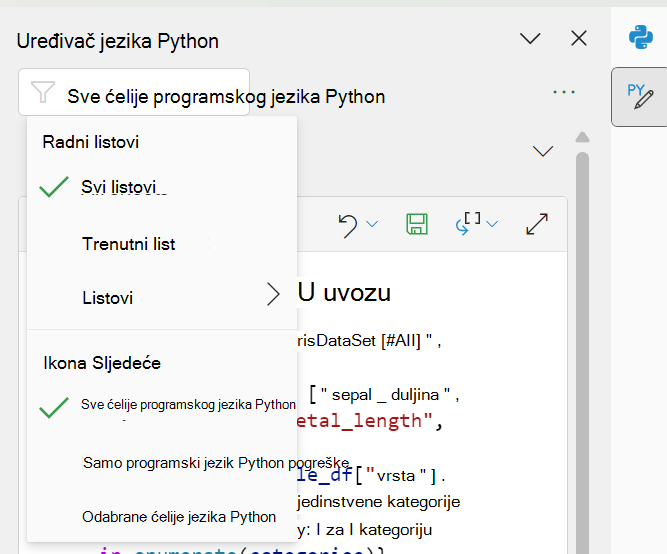Open the Listovi menu entry

coord(162,298)
